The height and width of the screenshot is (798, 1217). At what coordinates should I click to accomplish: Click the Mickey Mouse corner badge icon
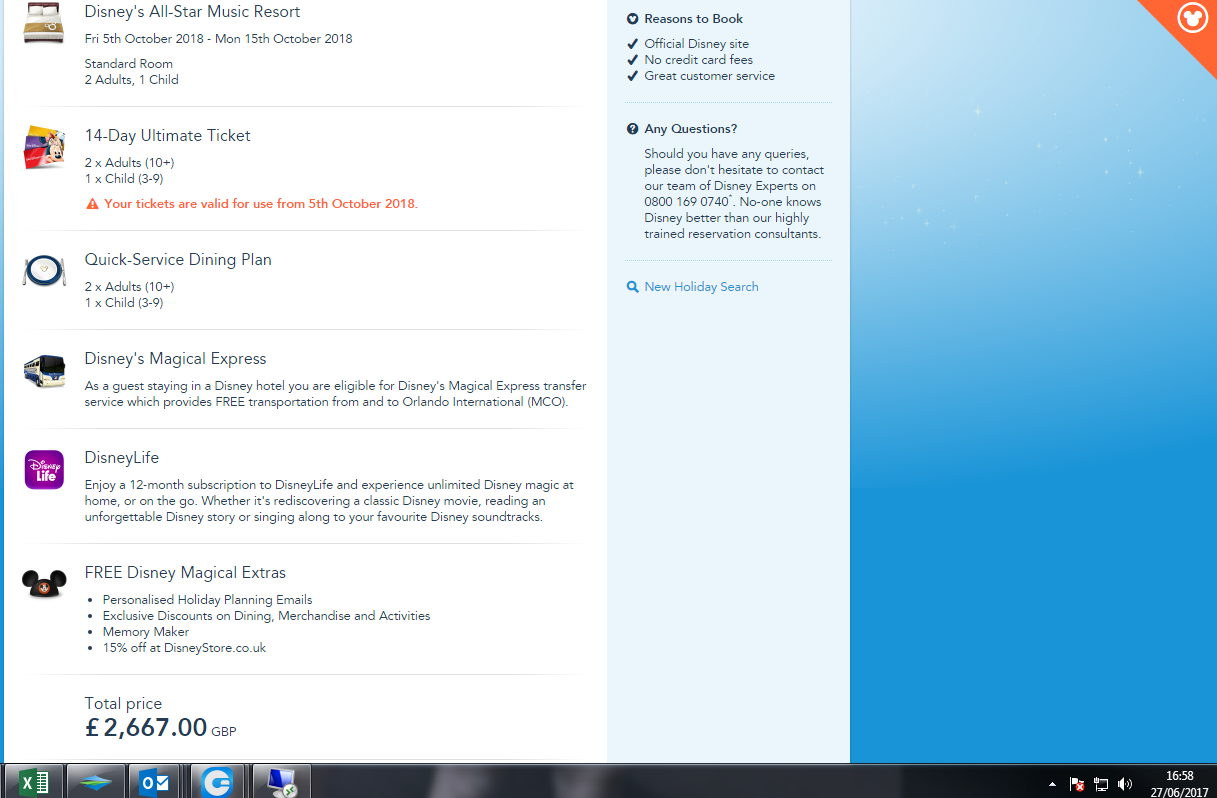coord(1193,17)
